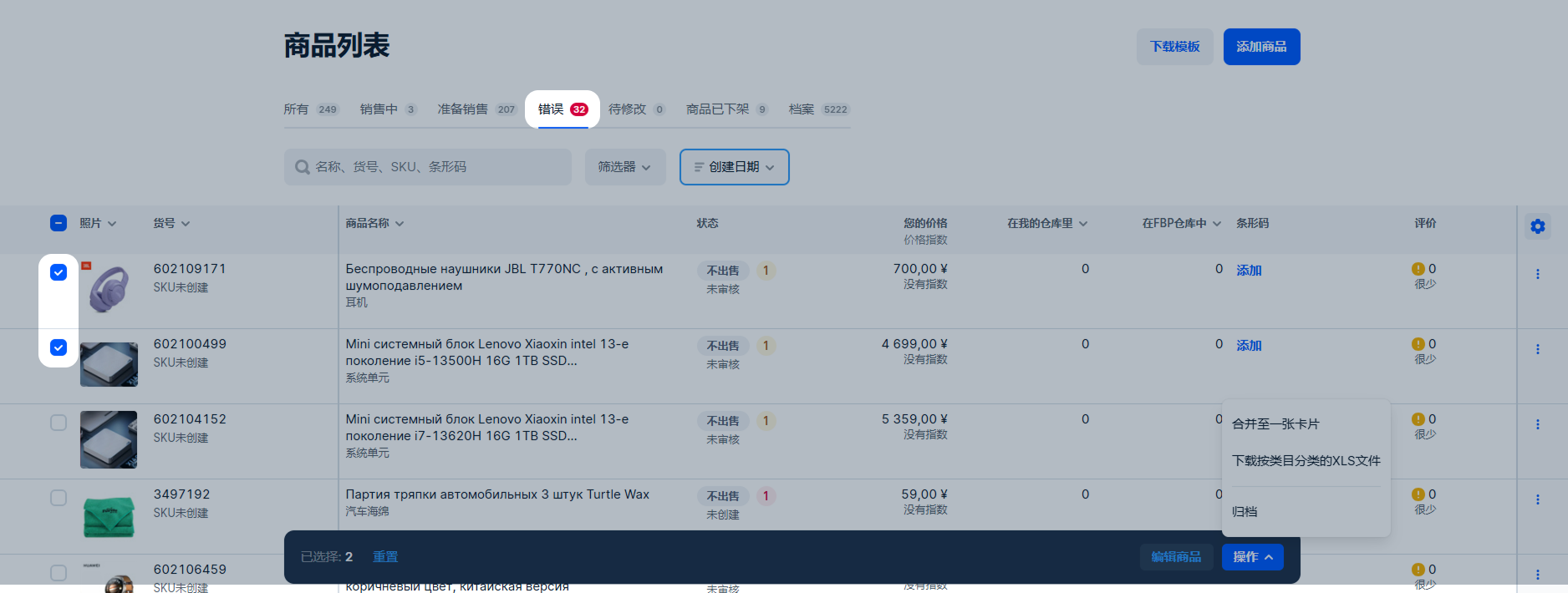Toggle select-all checkbox in table header
1568x593 pixels.
[59, 223]
